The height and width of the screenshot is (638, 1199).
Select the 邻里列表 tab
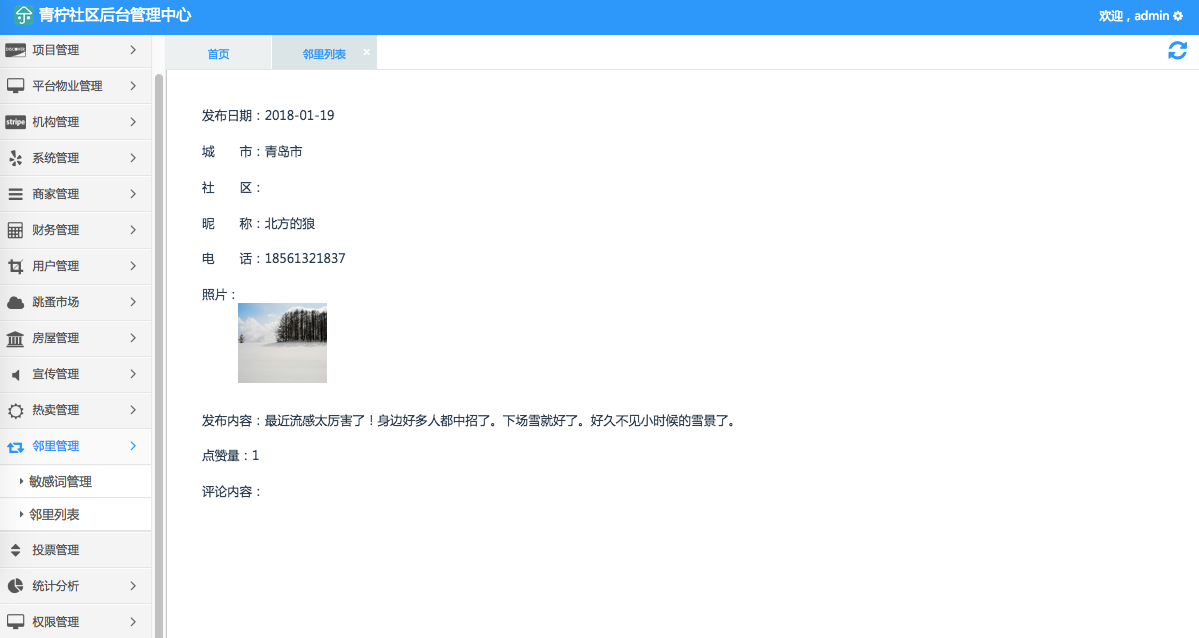(324, 54)
